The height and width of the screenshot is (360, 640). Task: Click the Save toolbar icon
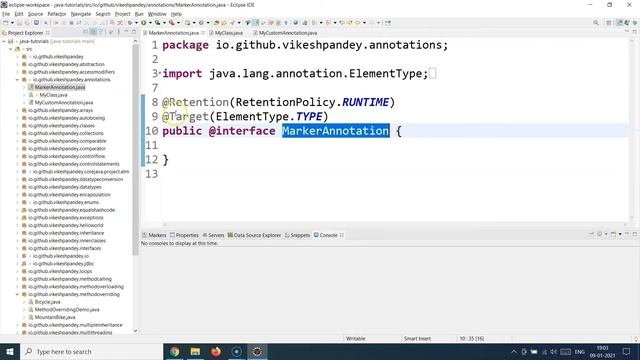tap(19, 23)
